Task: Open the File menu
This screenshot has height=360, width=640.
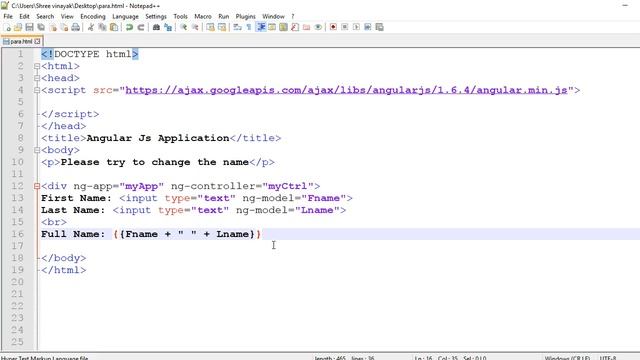Action: pos(8,16)
